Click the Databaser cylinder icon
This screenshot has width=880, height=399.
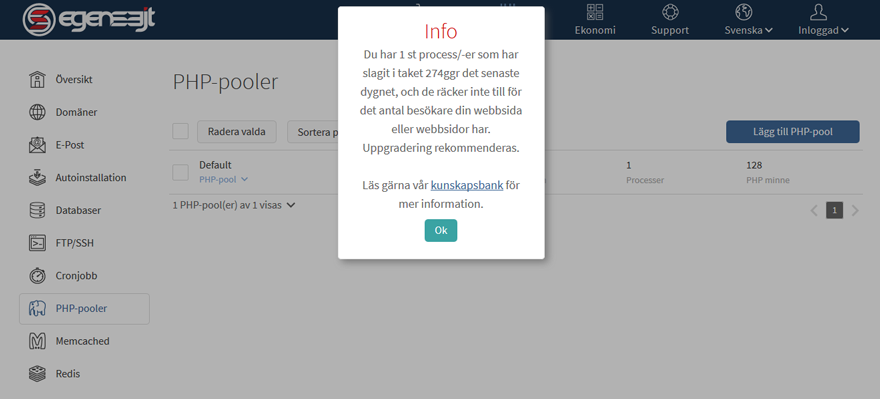pos(37,210)
